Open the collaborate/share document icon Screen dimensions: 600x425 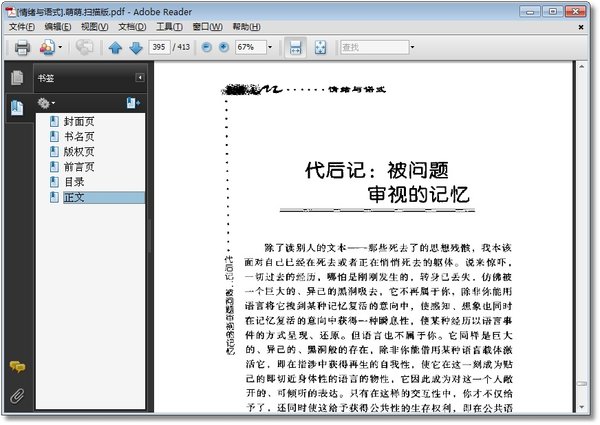(x=47, y=48)
